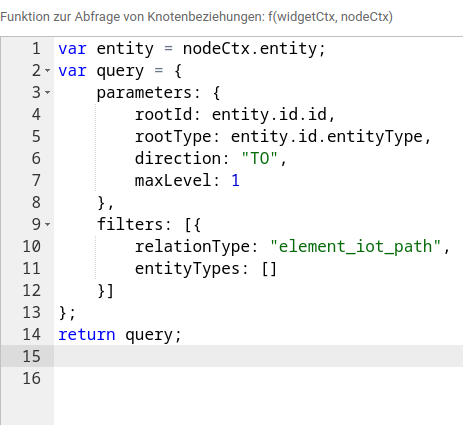The width and height of the screenshot is (463, 425).
Task: Click the 'entityTypes' key on line 11
Action: (x=187, y=269)
